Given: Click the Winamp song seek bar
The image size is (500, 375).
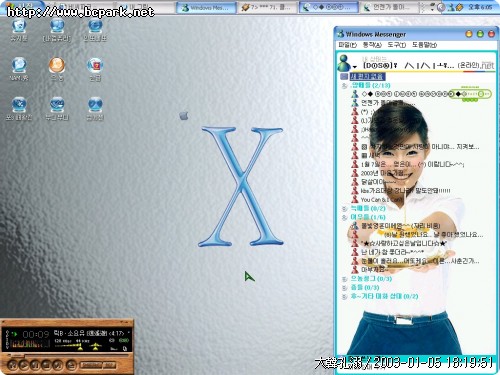Looking at the screenshot, I should pyautogui.click(x=67, y=355).
